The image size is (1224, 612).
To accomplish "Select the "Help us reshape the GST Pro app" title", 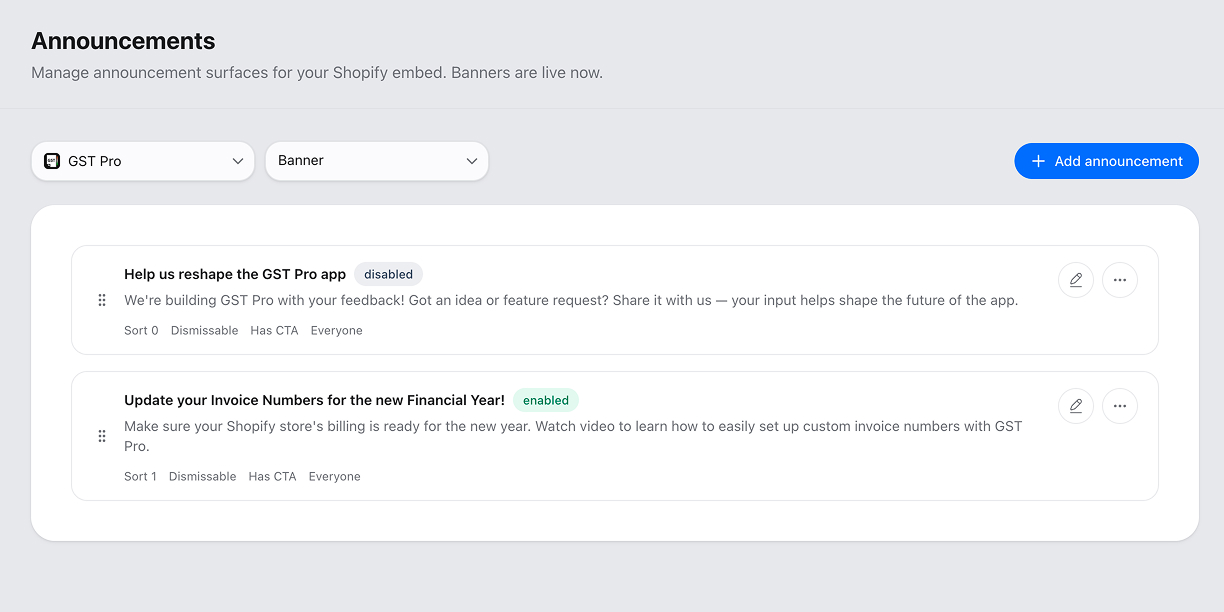I will pyautogui.click(x=235, y=274).
